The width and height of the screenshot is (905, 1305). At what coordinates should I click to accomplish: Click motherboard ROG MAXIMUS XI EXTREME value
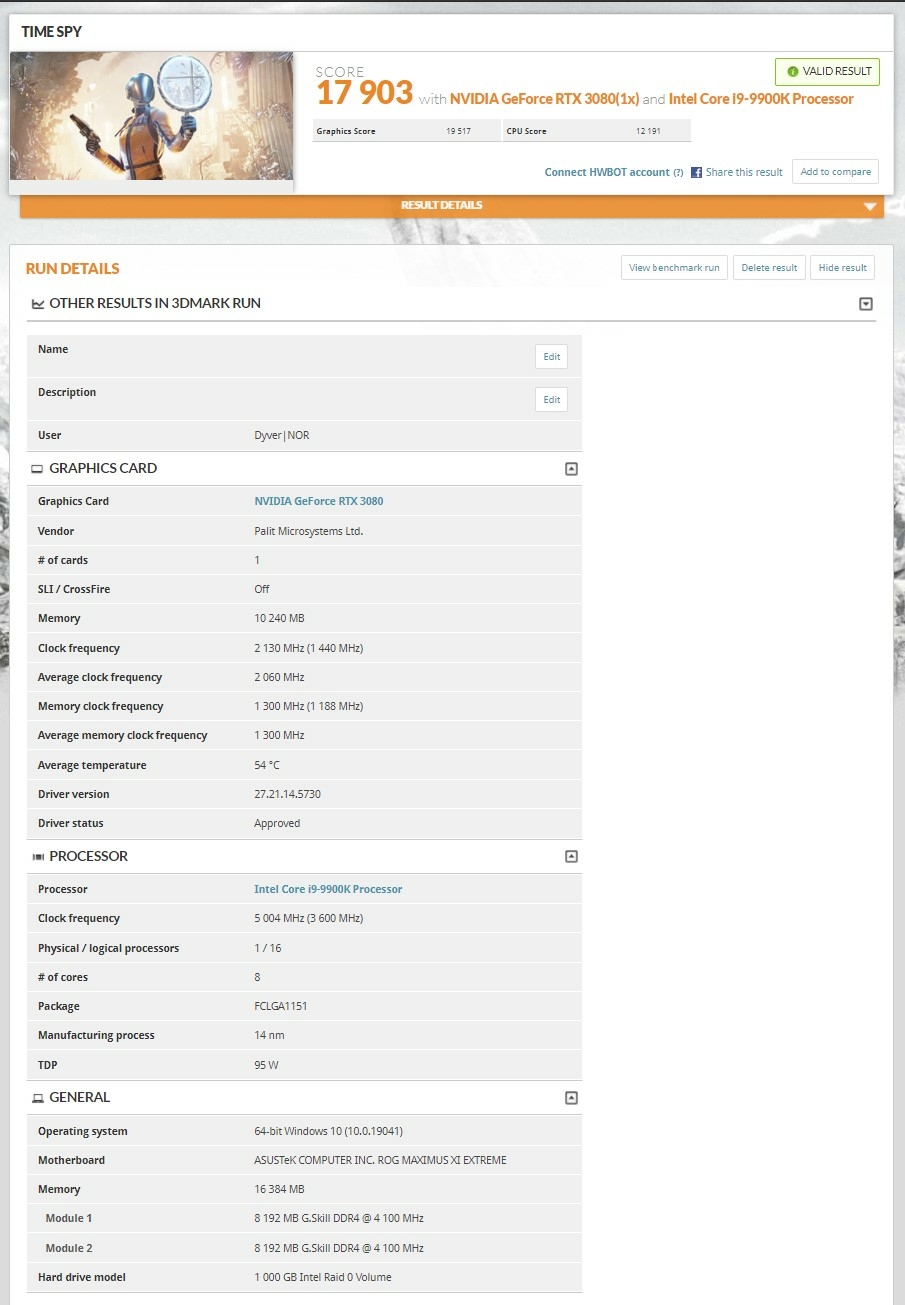coord(380,1161)
